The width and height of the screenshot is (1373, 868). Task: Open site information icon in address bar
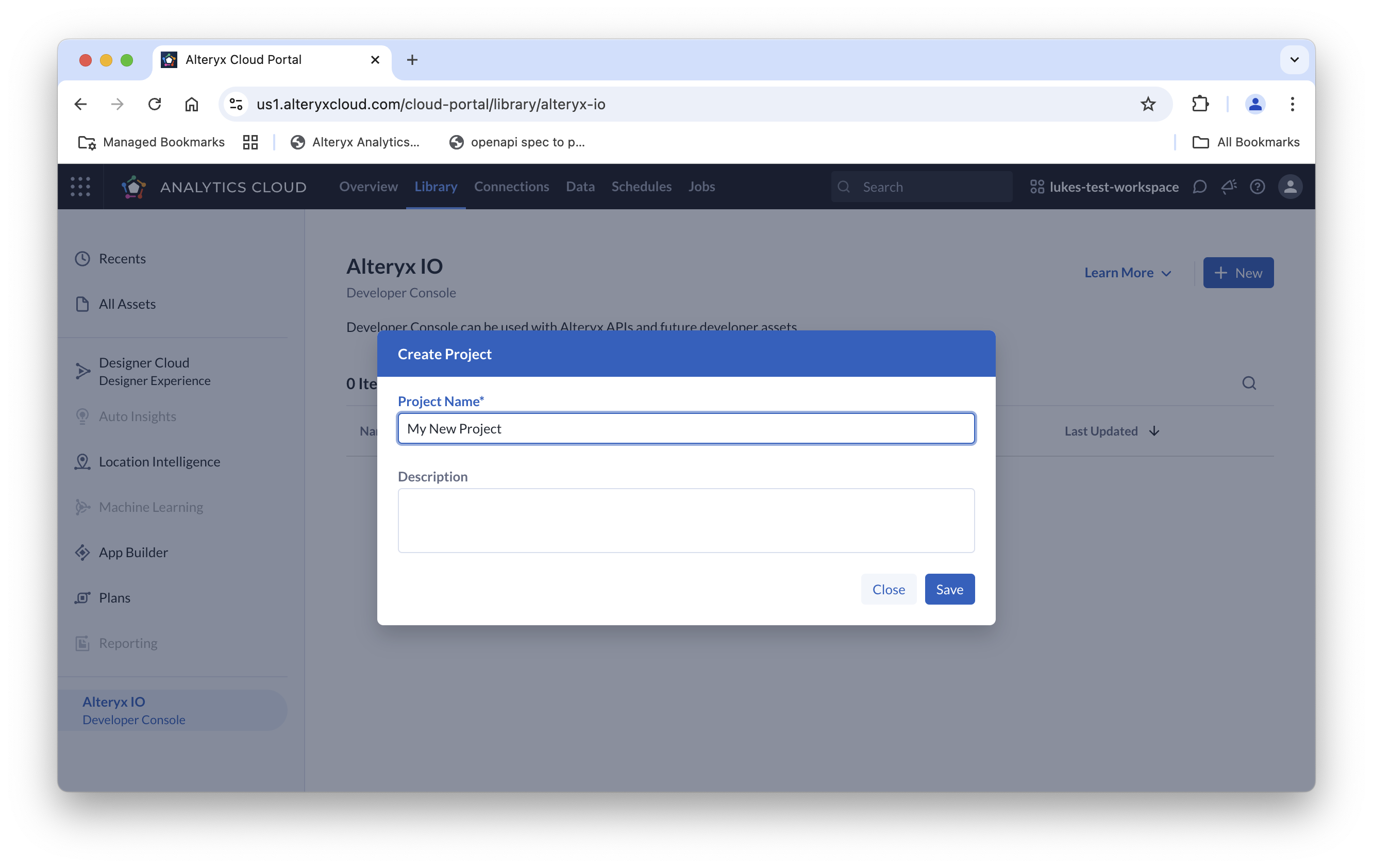coord(236,104)
